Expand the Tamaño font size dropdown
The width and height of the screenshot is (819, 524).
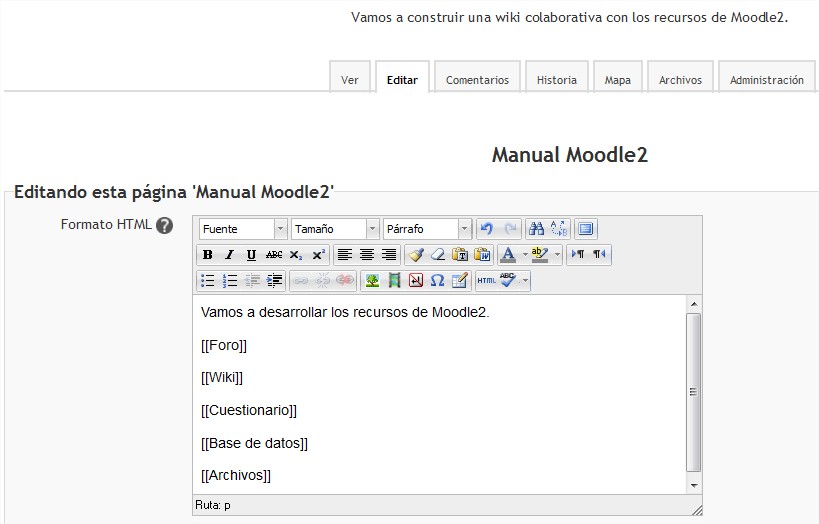pyautogui.click(x=335, y=229)
